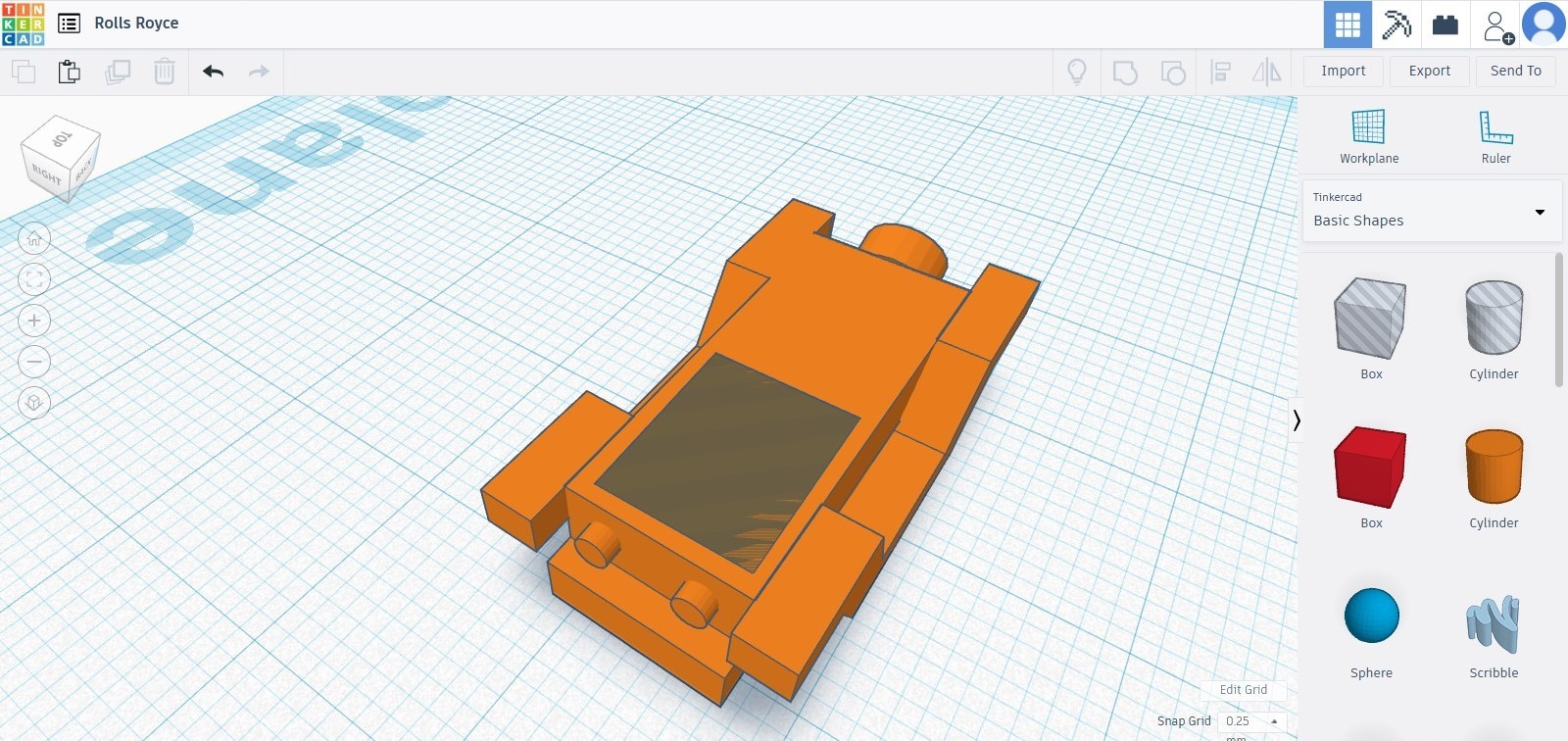The width and height of the screenshot is (1568, 741).
Task: Select the Ruler tool
Action: click(1495, 136)
